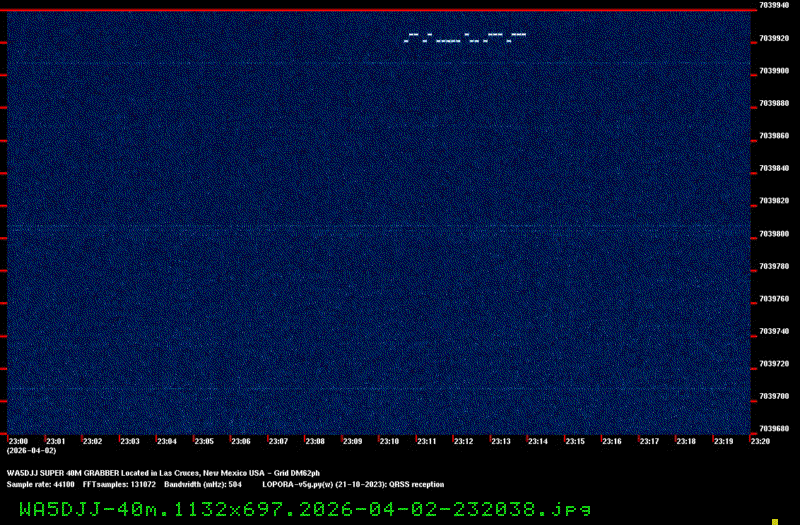Select the 7039920 frequency label
The width and height of the screenshot is (800, 525).
(774, 38)
